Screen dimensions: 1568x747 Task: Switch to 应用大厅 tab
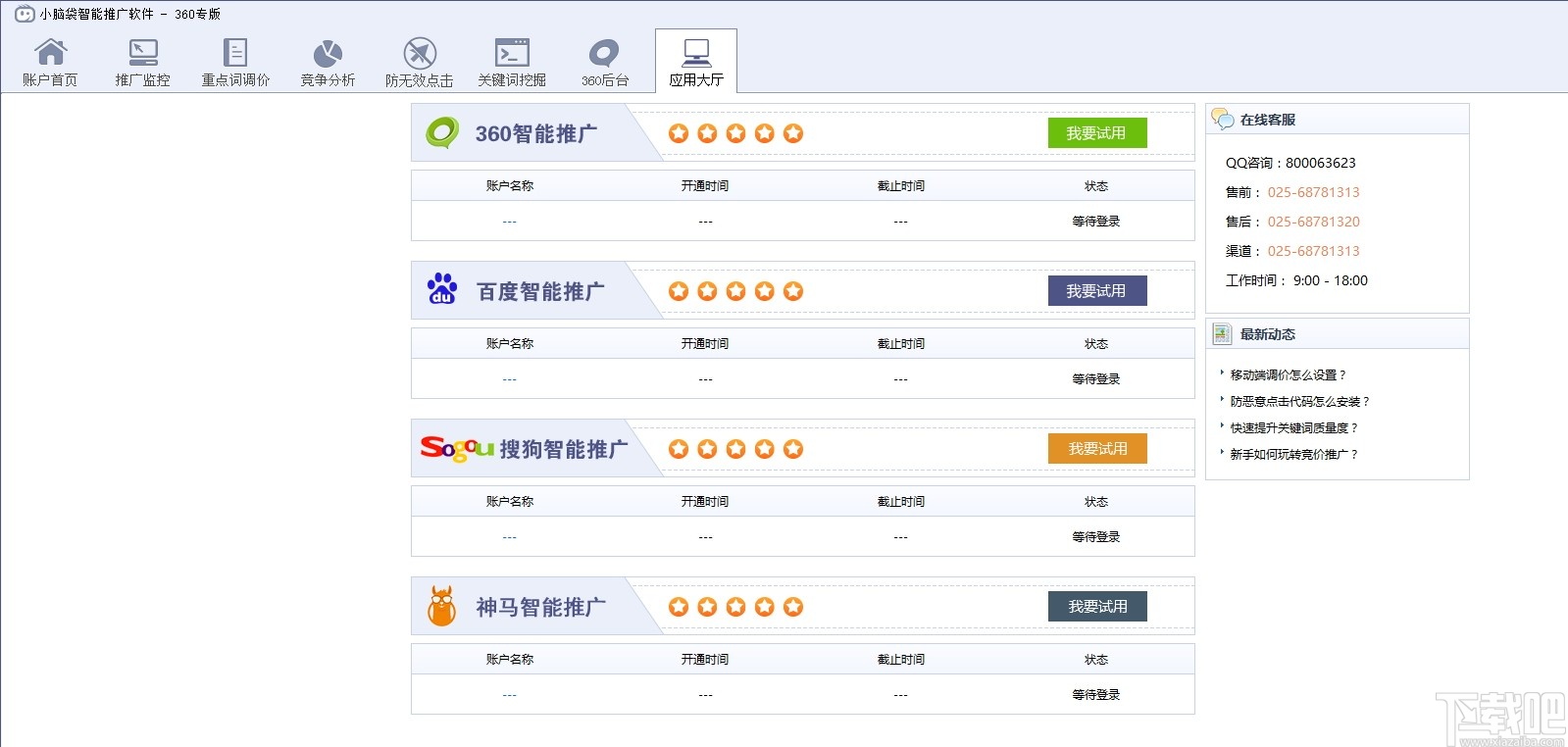click(x=696, y=61)
